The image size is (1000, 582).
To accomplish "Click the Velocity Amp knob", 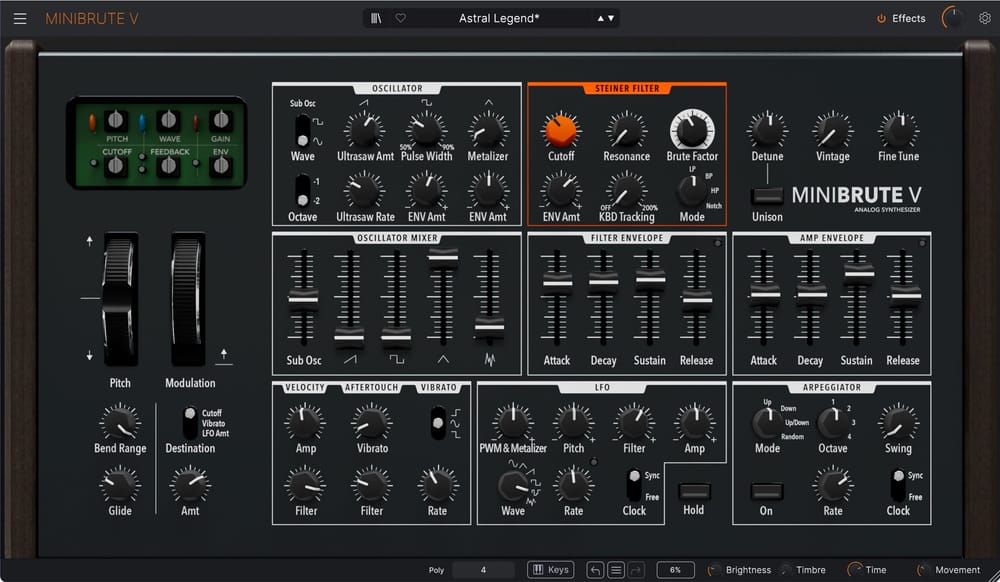I will click(305, 422).
